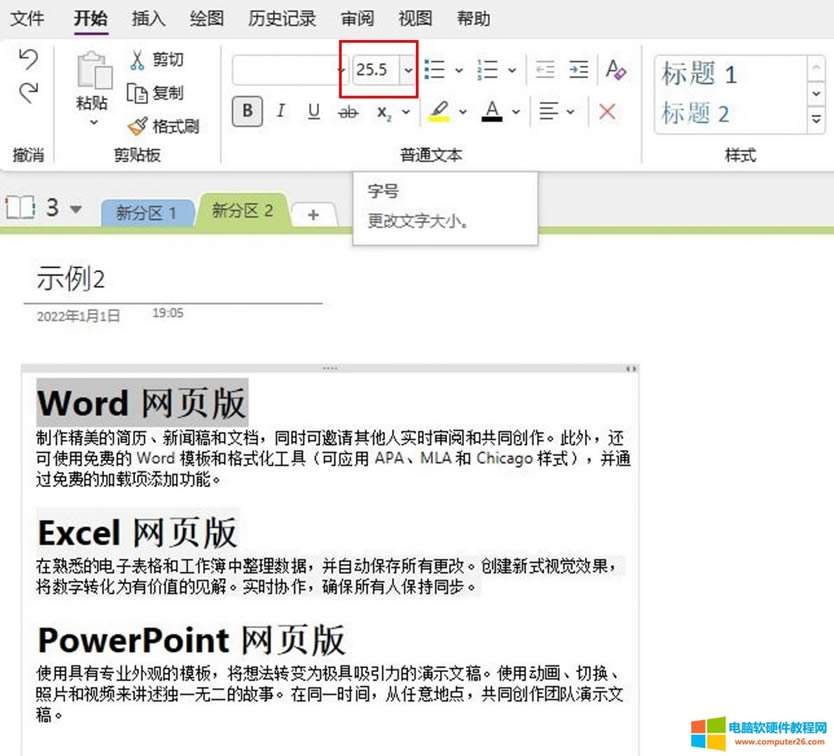The width and height of the screenshot is (834, 756).
Task: Increase the paragraph indent
Action: pos(579,70)
